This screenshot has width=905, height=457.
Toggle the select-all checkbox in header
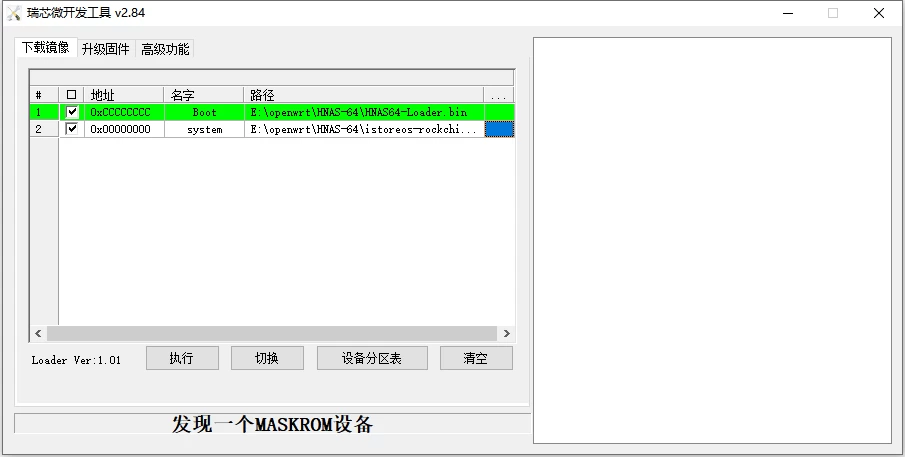point(72,95)
